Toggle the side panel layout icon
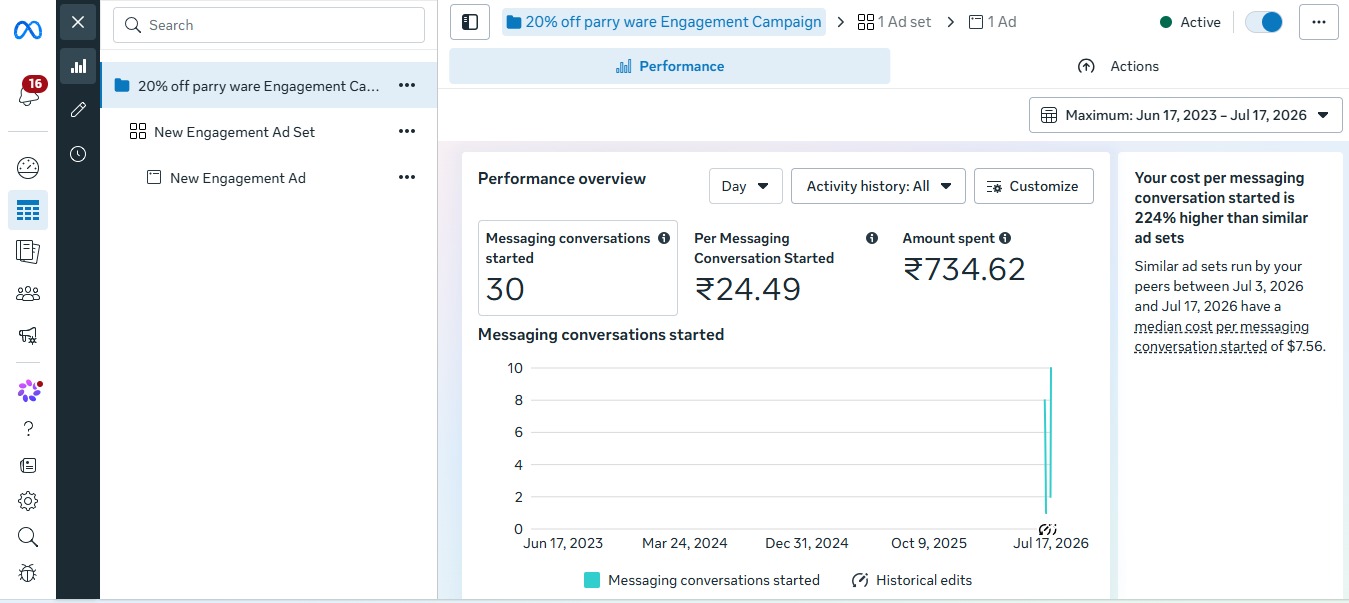 (x=470, y=22)
